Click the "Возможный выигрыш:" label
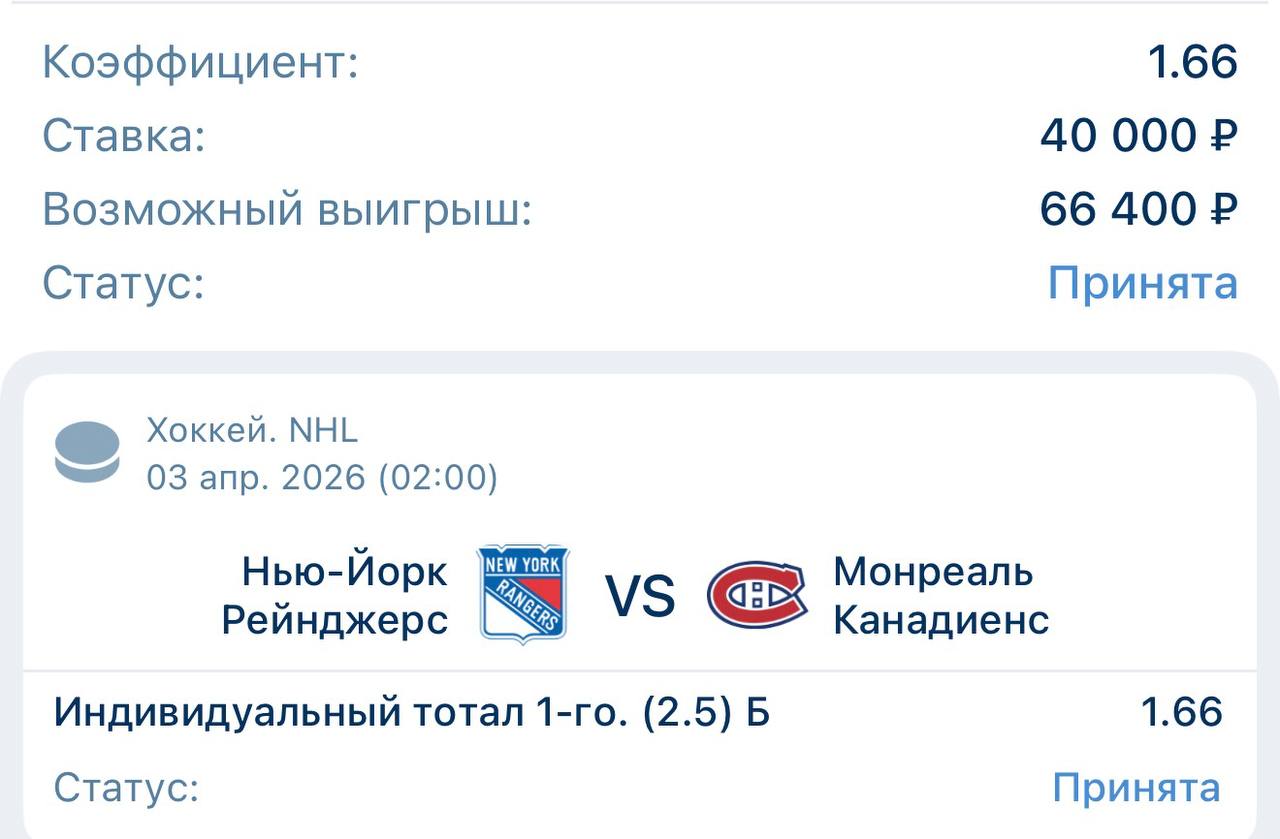Viewport: 1280px width, 839px height. [287, 209]
